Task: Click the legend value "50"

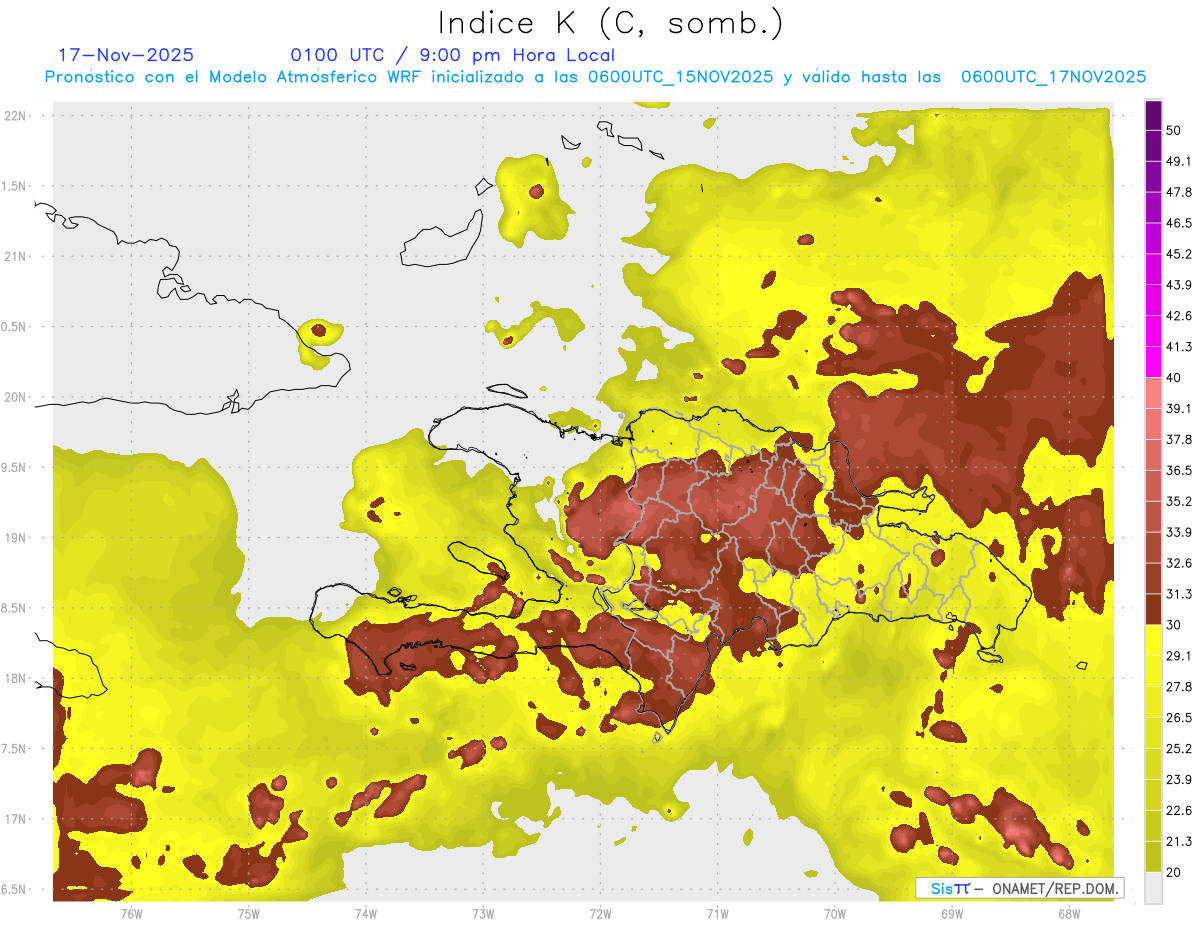Action: 1174,130
